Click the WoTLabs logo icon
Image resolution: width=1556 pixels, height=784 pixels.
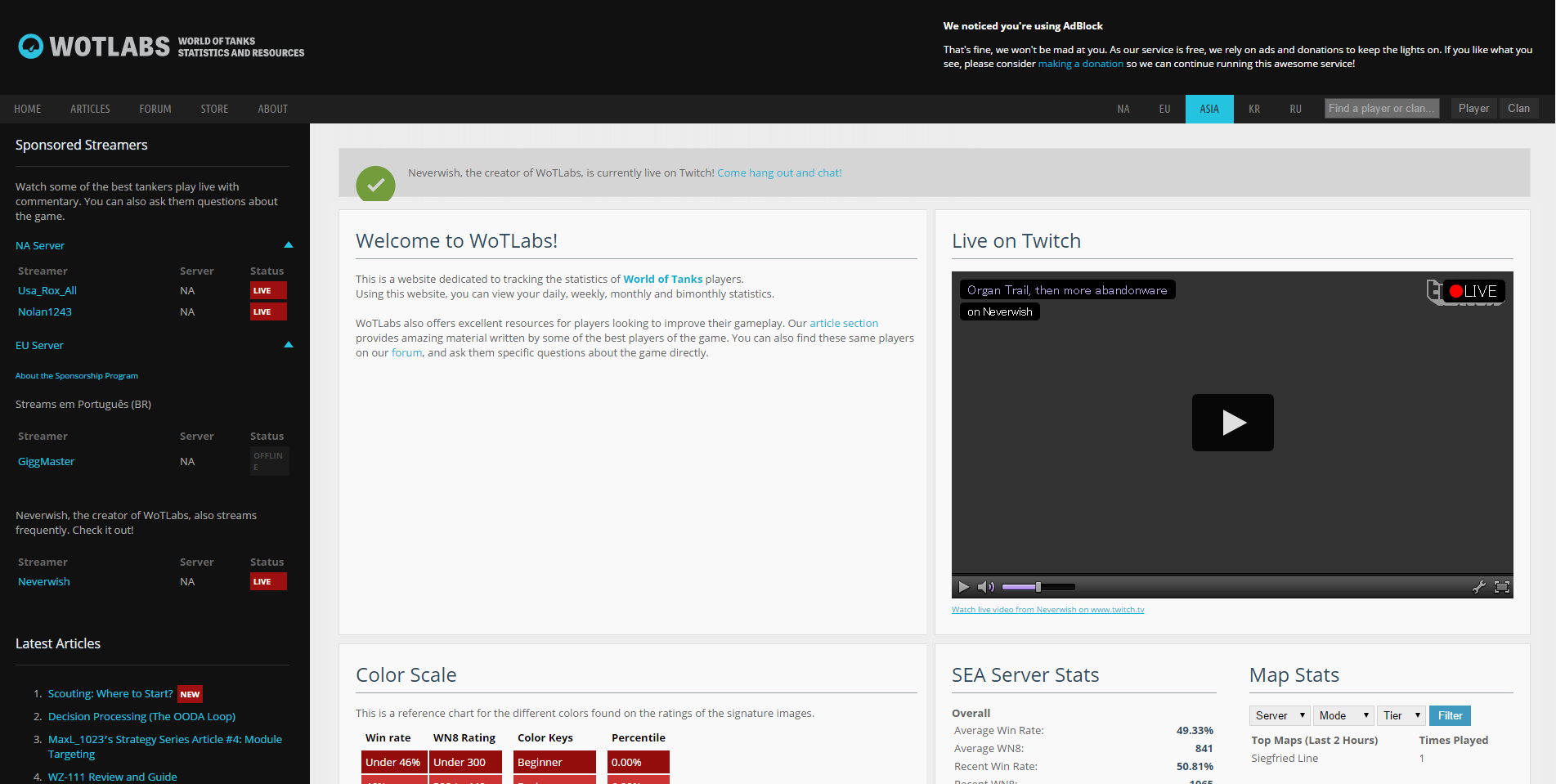pos(31,47)
